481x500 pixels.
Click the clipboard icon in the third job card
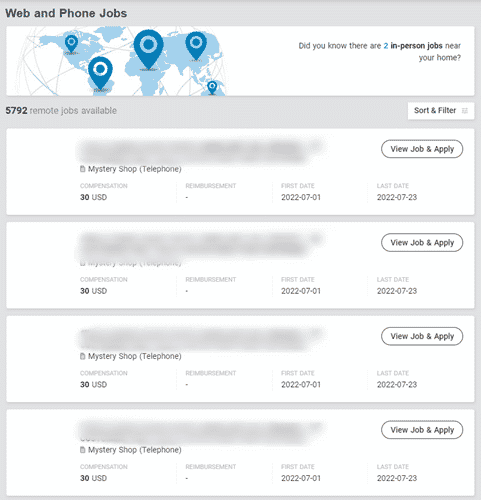click(82, 356)
